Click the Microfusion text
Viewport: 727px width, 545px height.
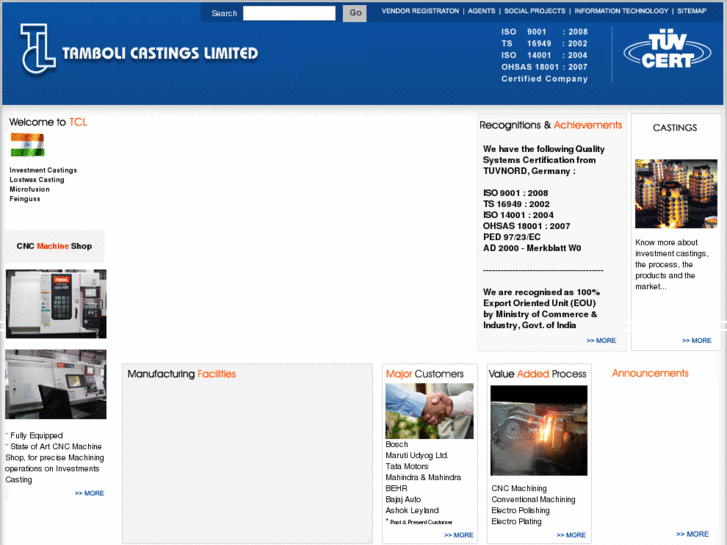pyautogui.click(x=29, y=189)
